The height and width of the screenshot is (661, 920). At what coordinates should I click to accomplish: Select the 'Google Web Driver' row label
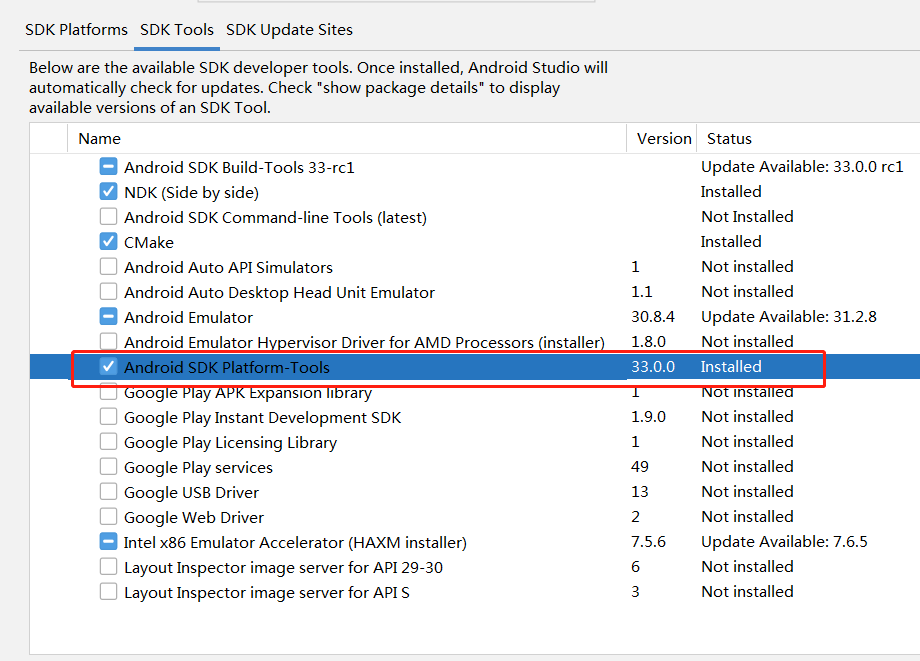tap(194, 517)
